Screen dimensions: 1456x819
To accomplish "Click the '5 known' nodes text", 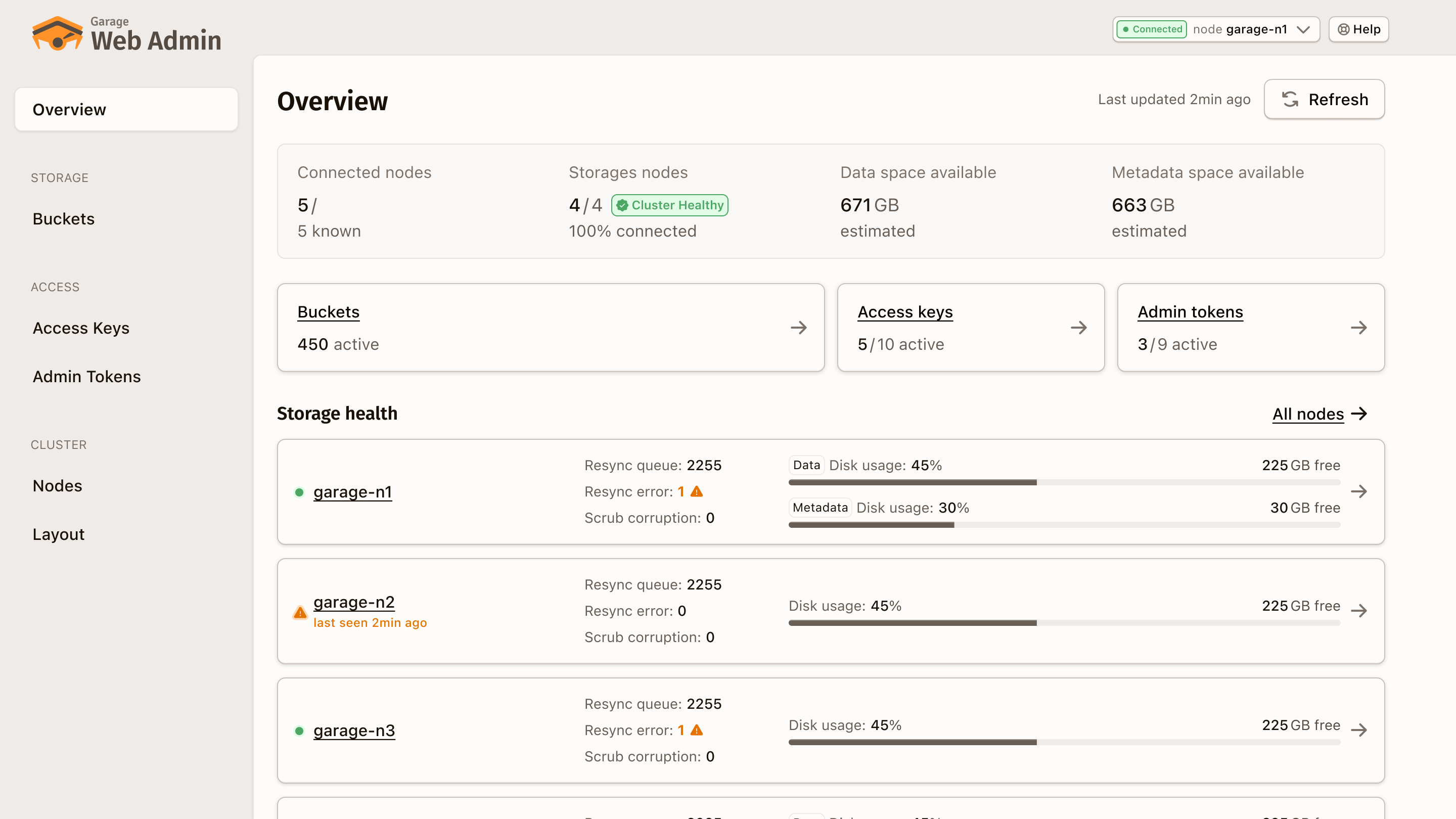I will (329, 231).
